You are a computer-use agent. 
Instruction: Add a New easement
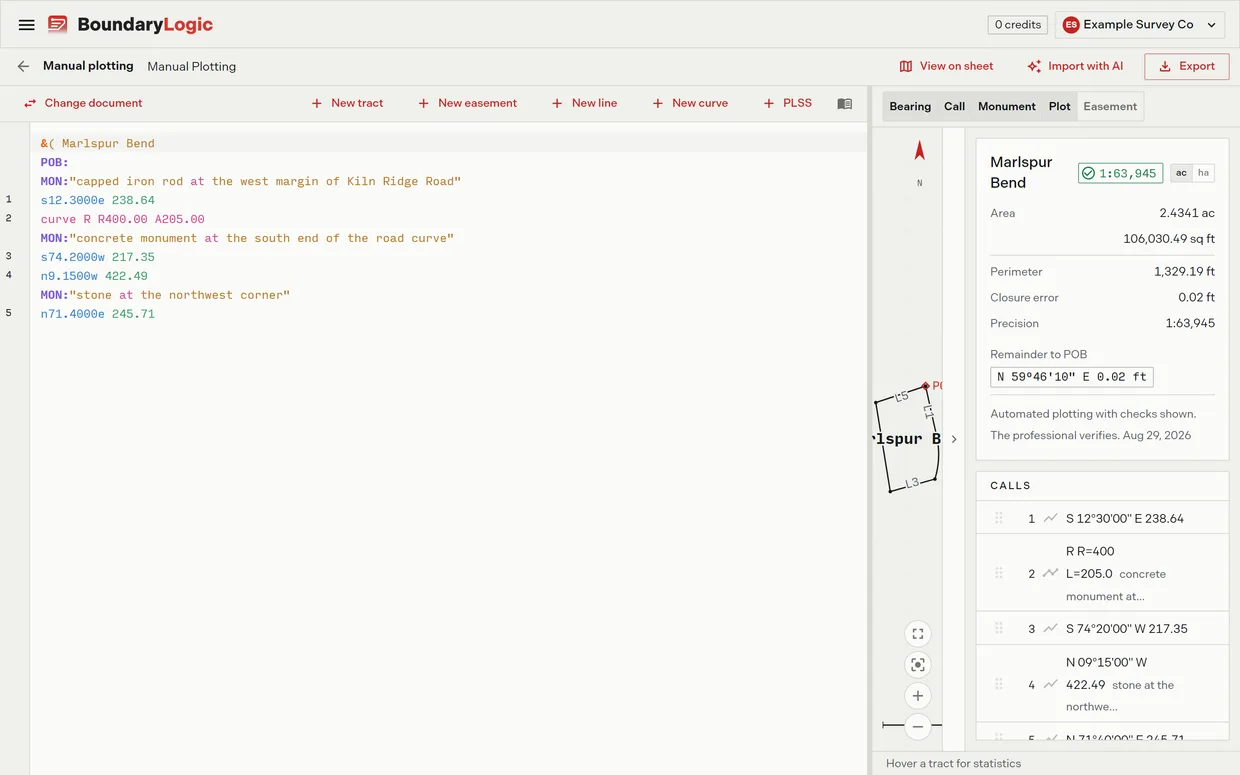click(467, 103)
